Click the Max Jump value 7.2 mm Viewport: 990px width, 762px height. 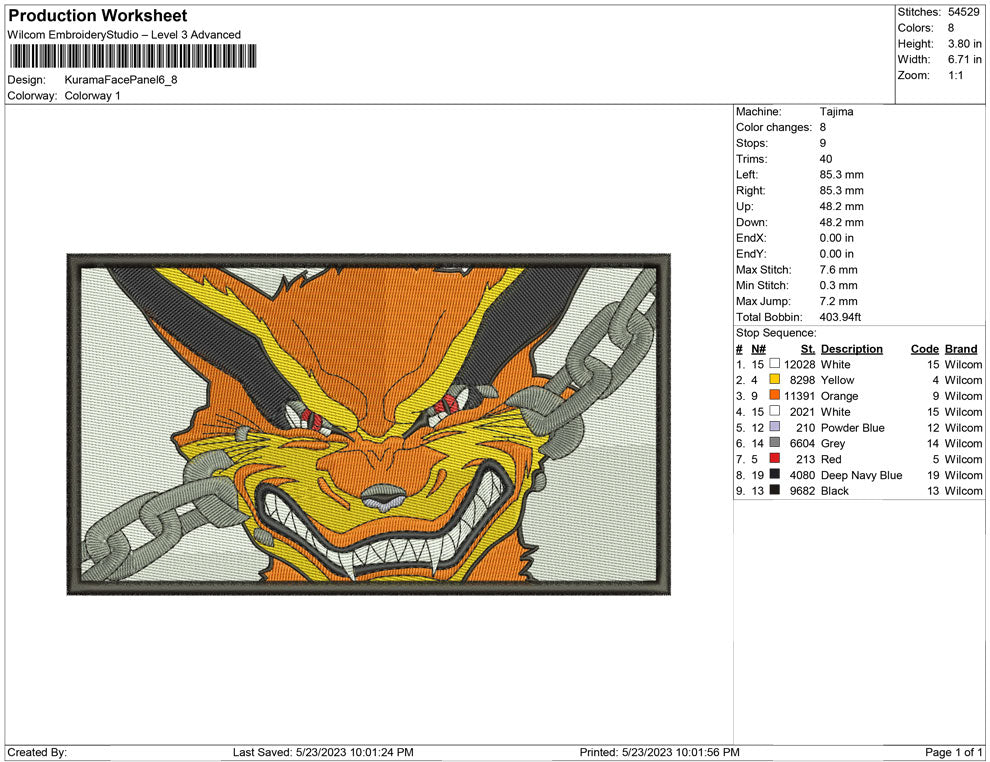point(838,301)
